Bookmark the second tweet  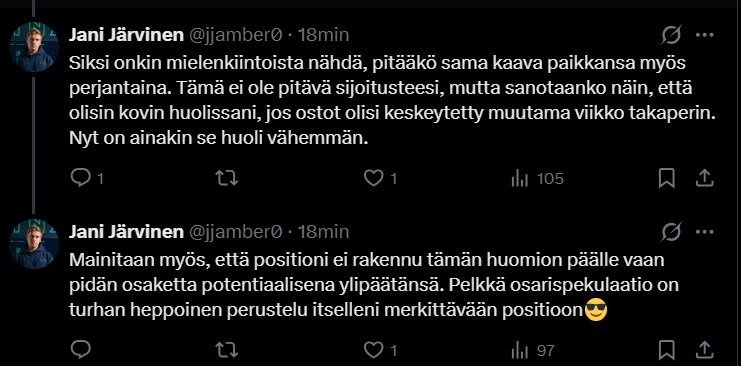coord(666,350)
